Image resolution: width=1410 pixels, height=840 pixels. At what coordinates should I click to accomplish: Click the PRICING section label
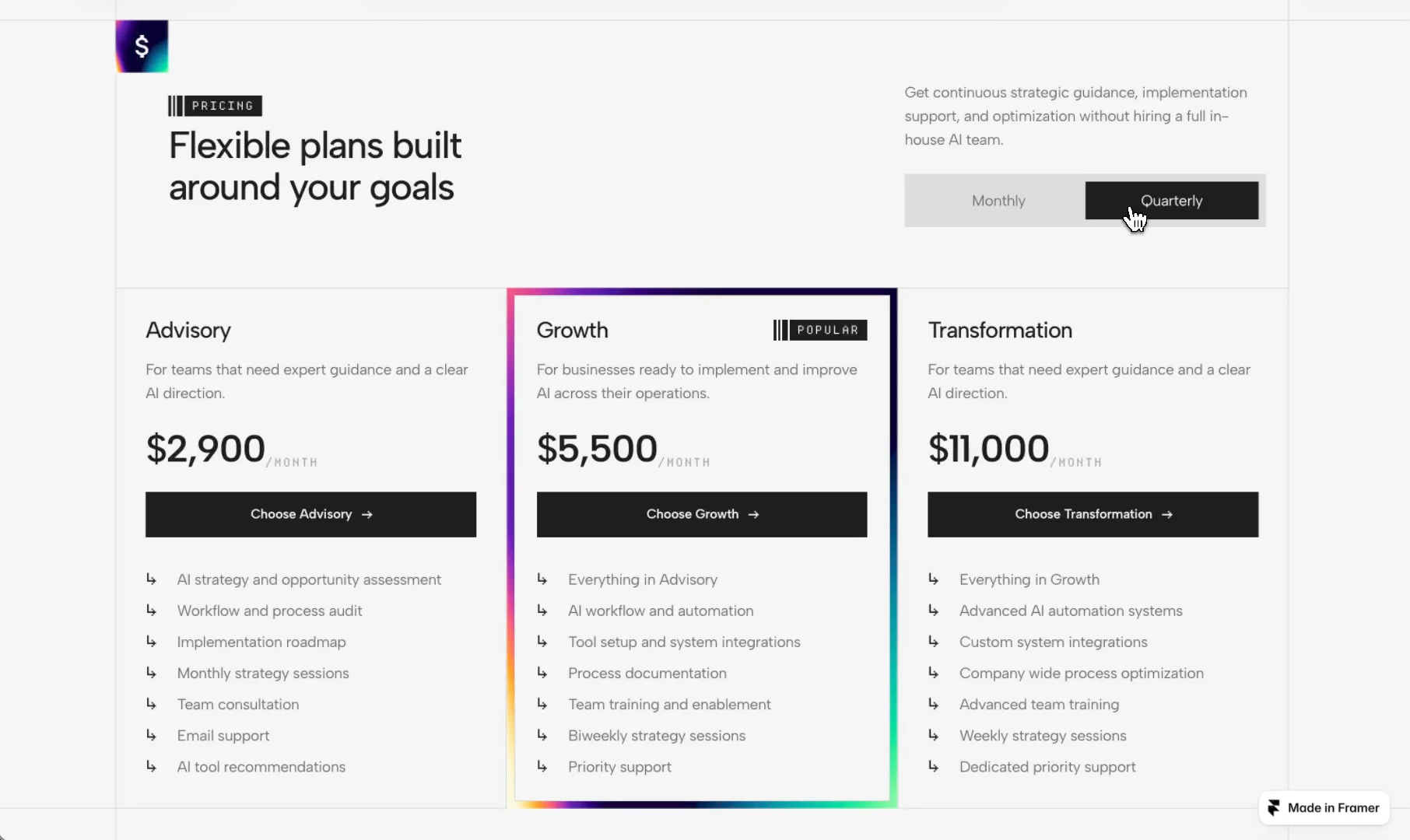(x=223, y=106)
